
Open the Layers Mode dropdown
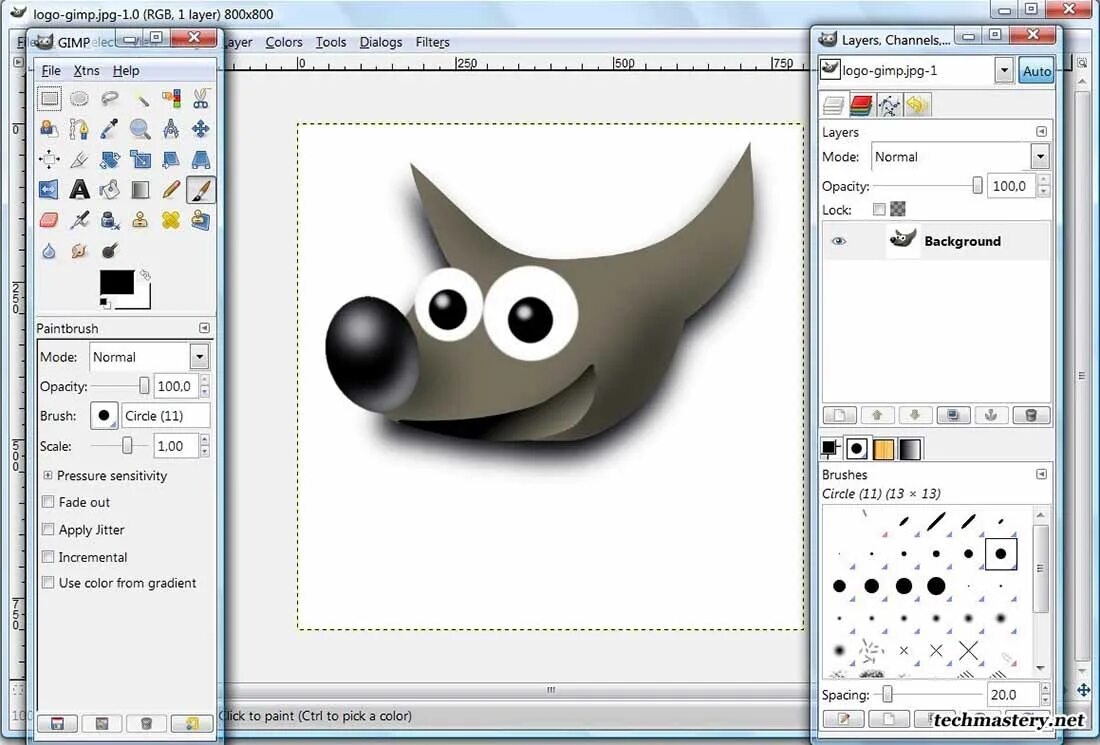click(1040, 156)
